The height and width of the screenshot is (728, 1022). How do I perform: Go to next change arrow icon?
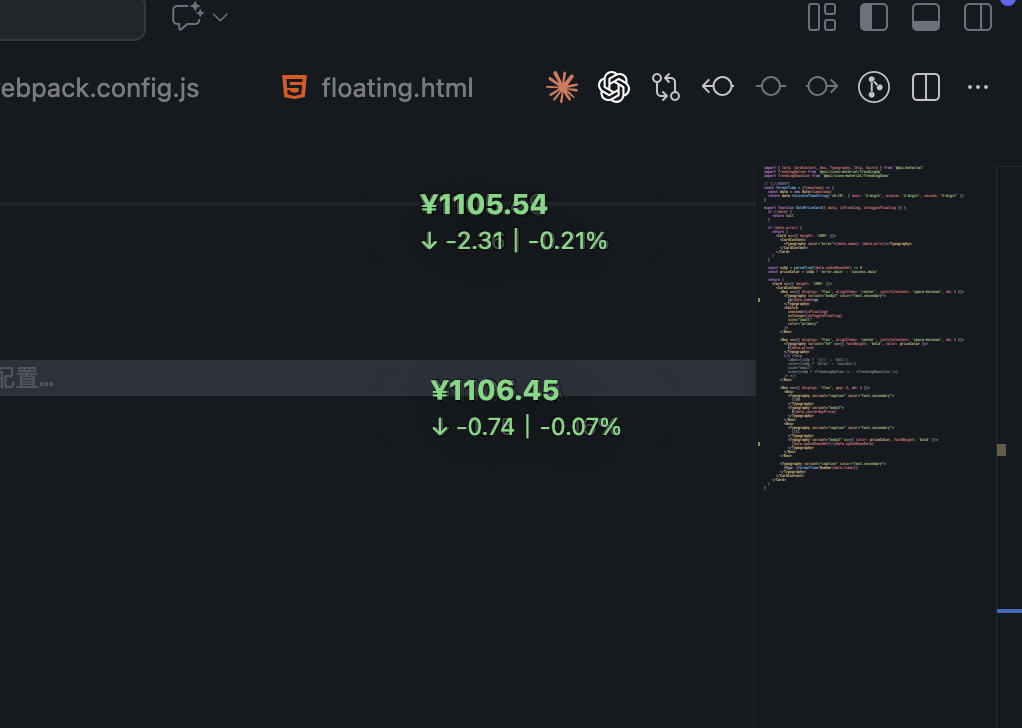822,87
